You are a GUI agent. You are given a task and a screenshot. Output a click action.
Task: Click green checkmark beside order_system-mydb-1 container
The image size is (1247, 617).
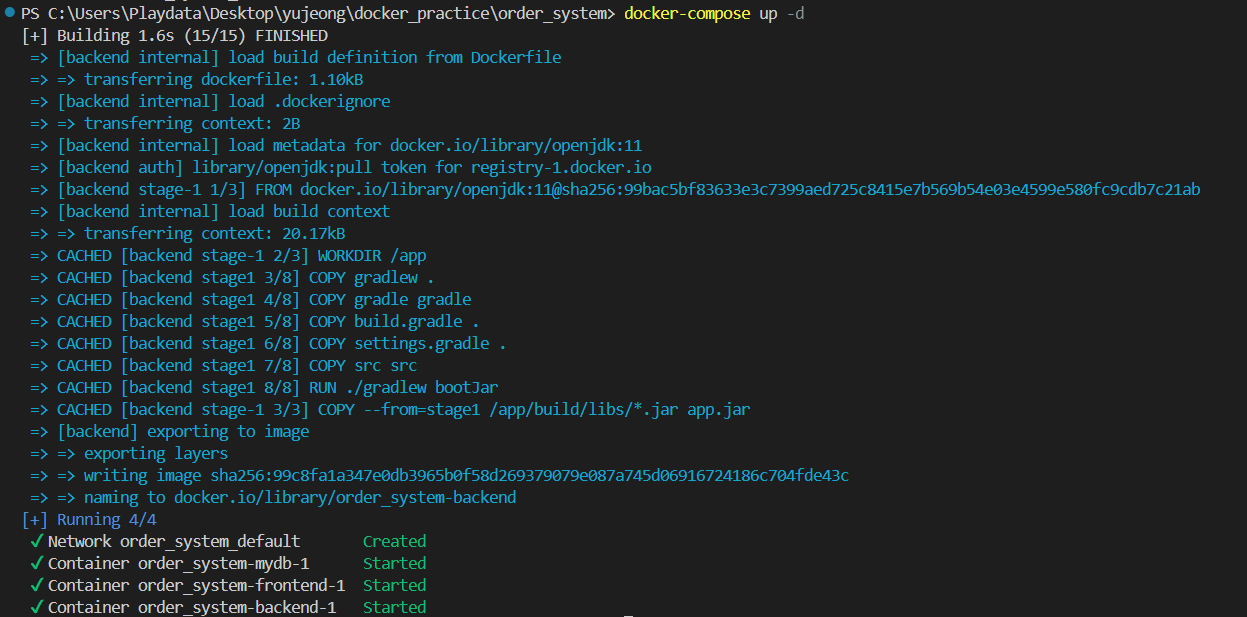point(37,563)
